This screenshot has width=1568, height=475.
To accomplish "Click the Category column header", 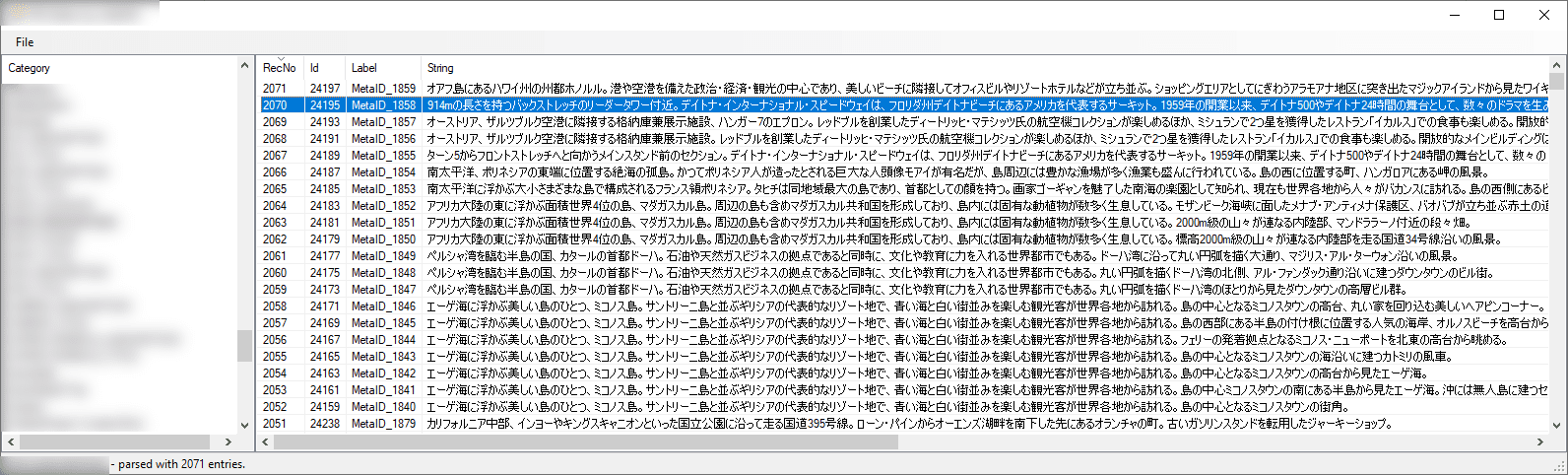I will coord(120,68).
